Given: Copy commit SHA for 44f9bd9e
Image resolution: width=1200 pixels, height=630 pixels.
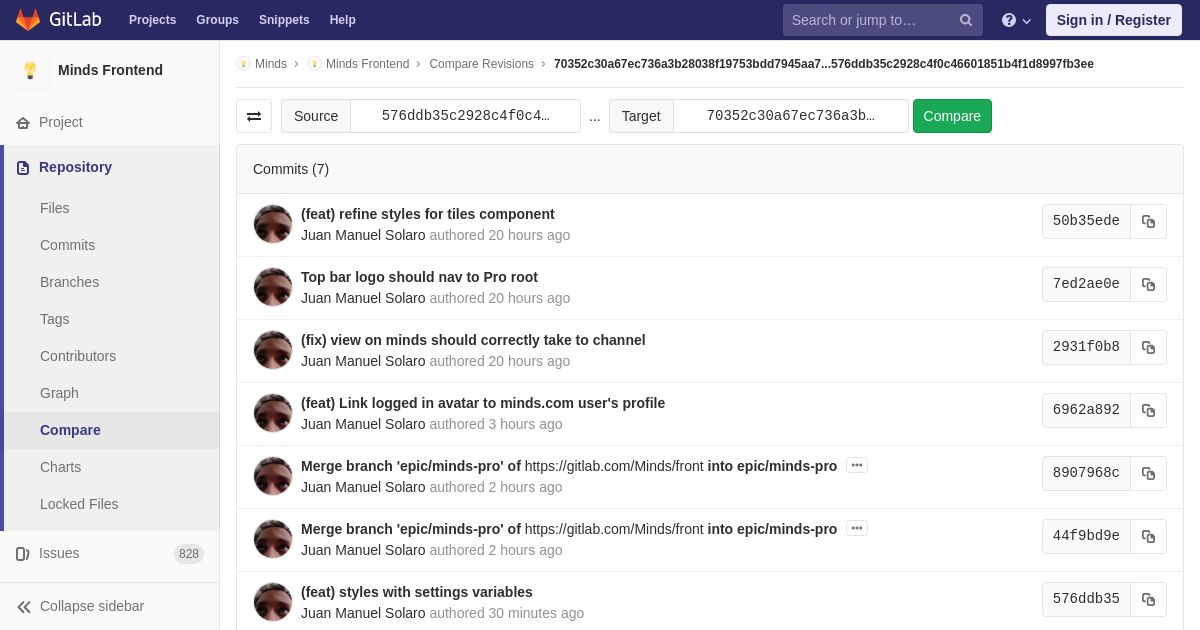Looking at the screenshot, I should [x=1148, y=536].
